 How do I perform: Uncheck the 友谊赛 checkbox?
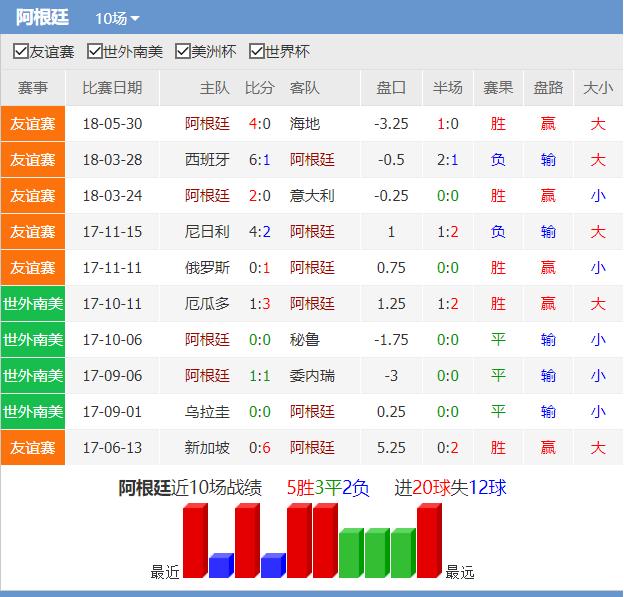pyautogui.click(x=21, y=52)
